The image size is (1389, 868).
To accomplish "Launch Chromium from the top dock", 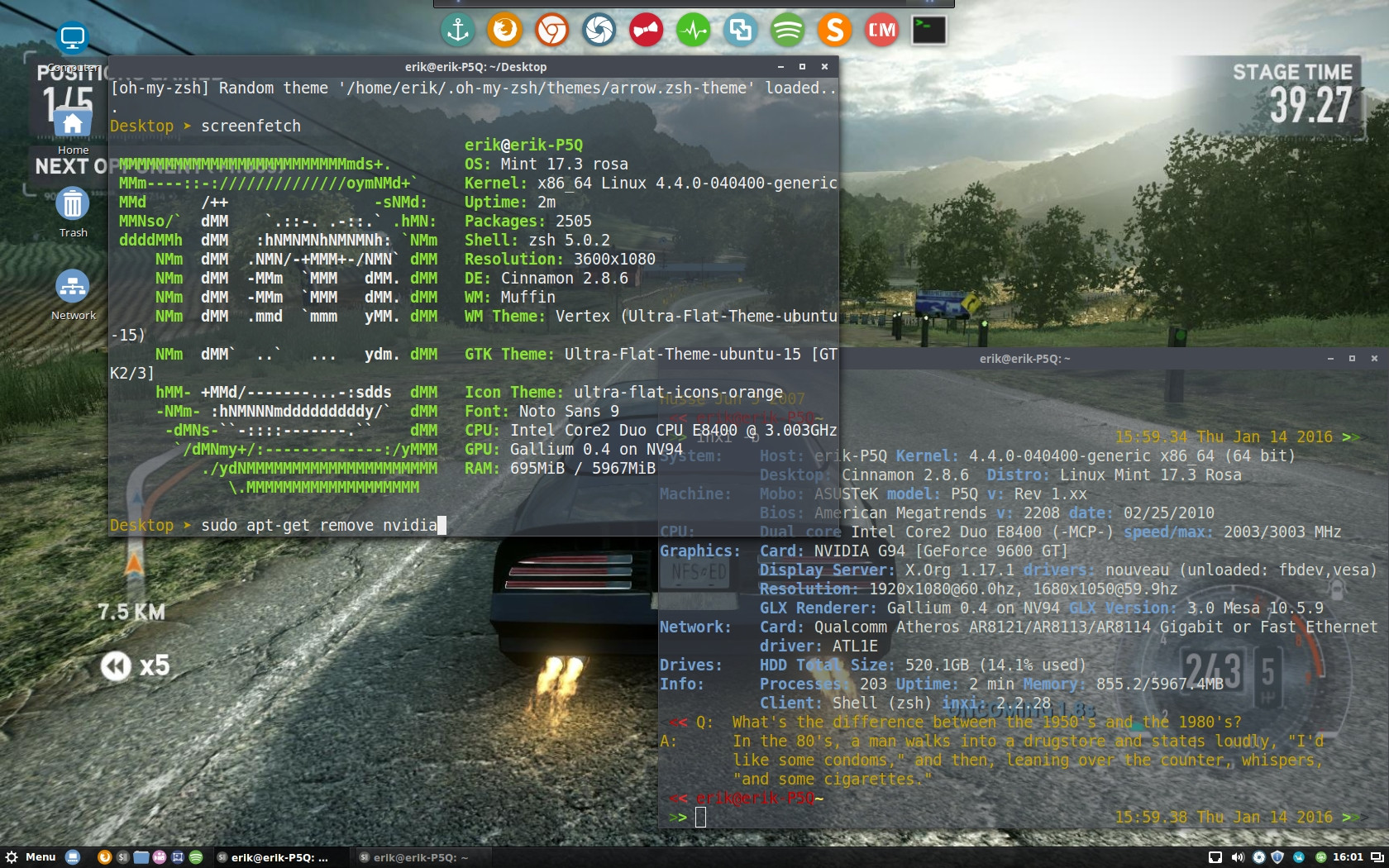I will click(552, 31).
